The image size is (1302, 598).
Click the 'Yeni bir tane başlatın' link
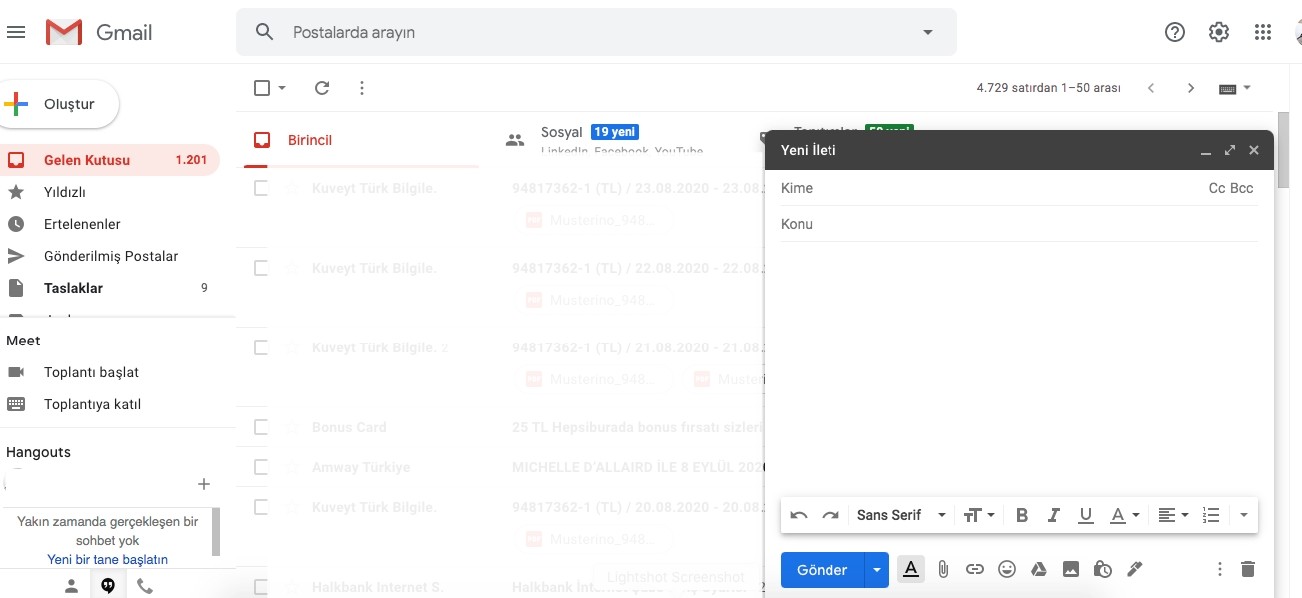[x=107, y=559]
